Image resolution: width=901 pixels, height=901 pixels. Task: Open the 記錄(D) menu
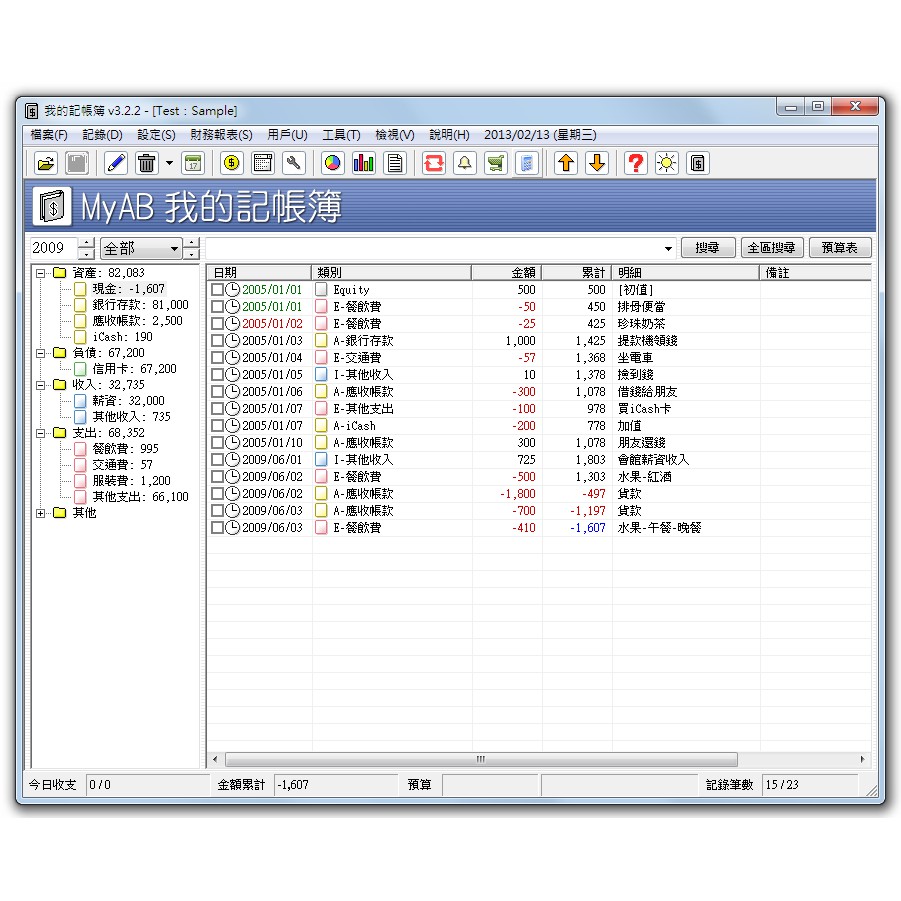coord(102,135)
